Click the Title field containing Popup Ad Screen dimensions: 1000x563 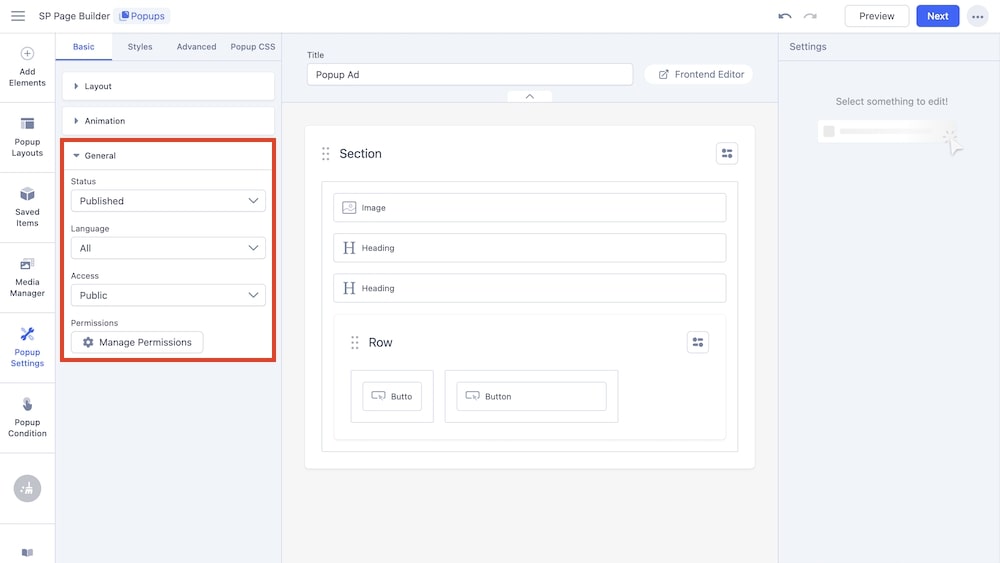(469, 75)
